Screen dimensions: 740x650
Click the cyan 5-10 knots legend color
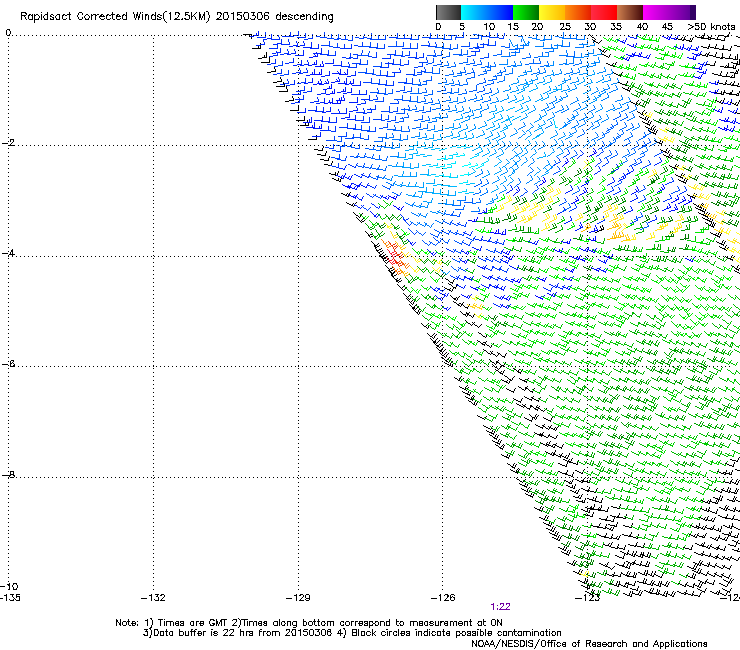tap(474, 12)
